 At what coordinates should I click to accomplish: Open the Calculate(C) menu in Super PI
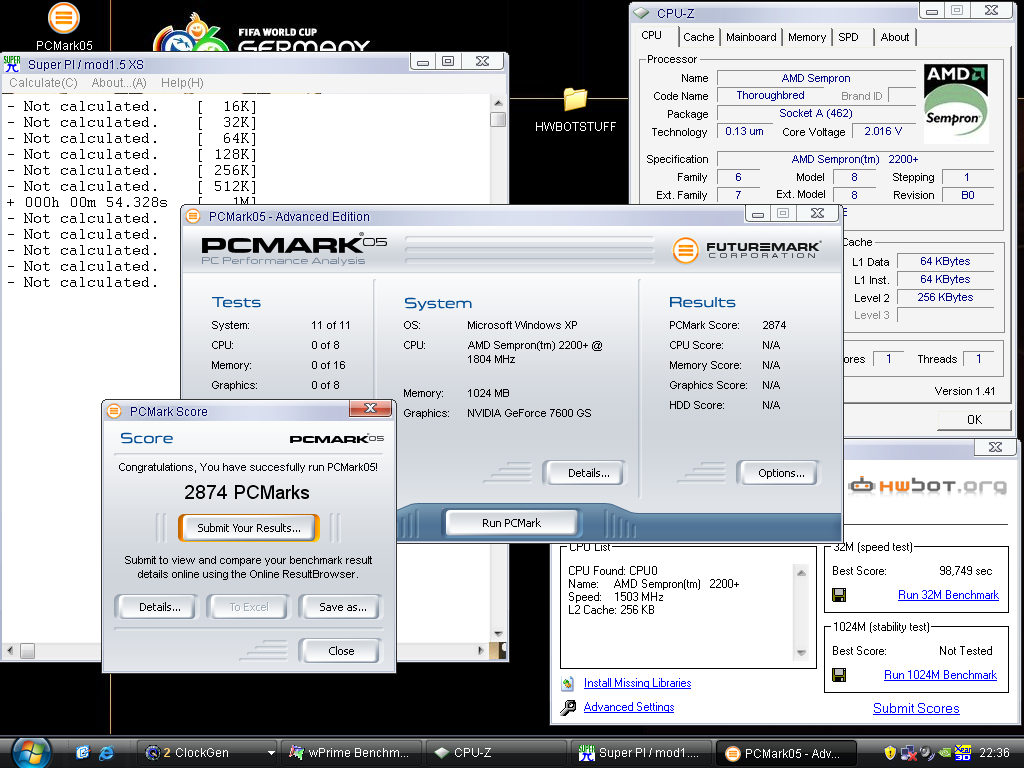pos(43,83)
